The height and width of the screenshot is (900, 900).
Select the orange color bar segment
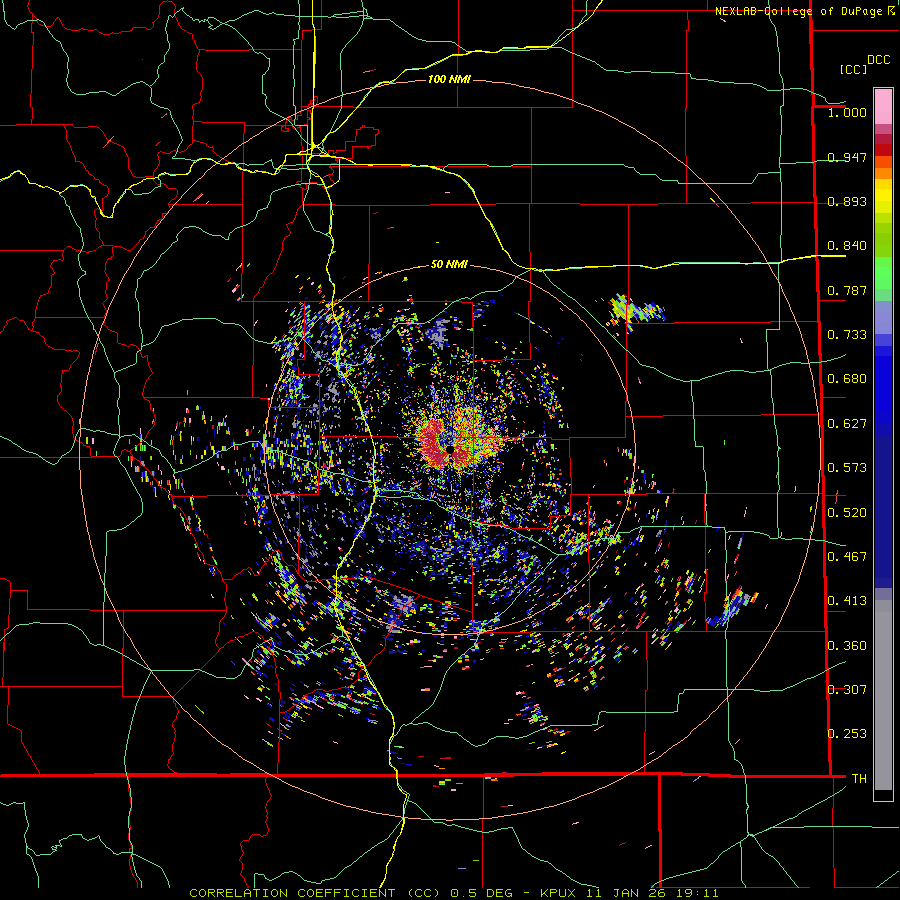coord(883,173)
